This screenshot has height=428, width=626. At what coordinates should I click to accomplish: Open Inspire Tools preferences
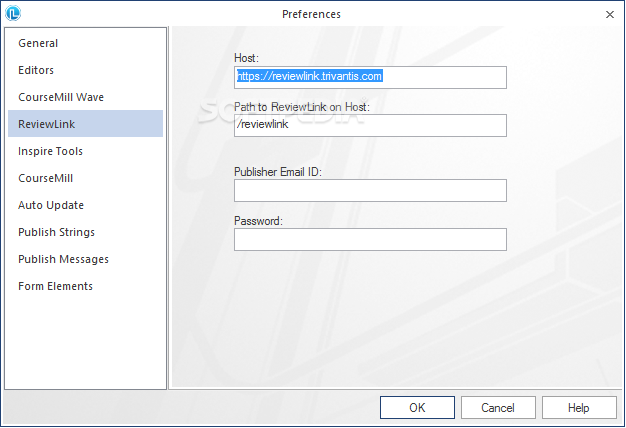(85, 151)
